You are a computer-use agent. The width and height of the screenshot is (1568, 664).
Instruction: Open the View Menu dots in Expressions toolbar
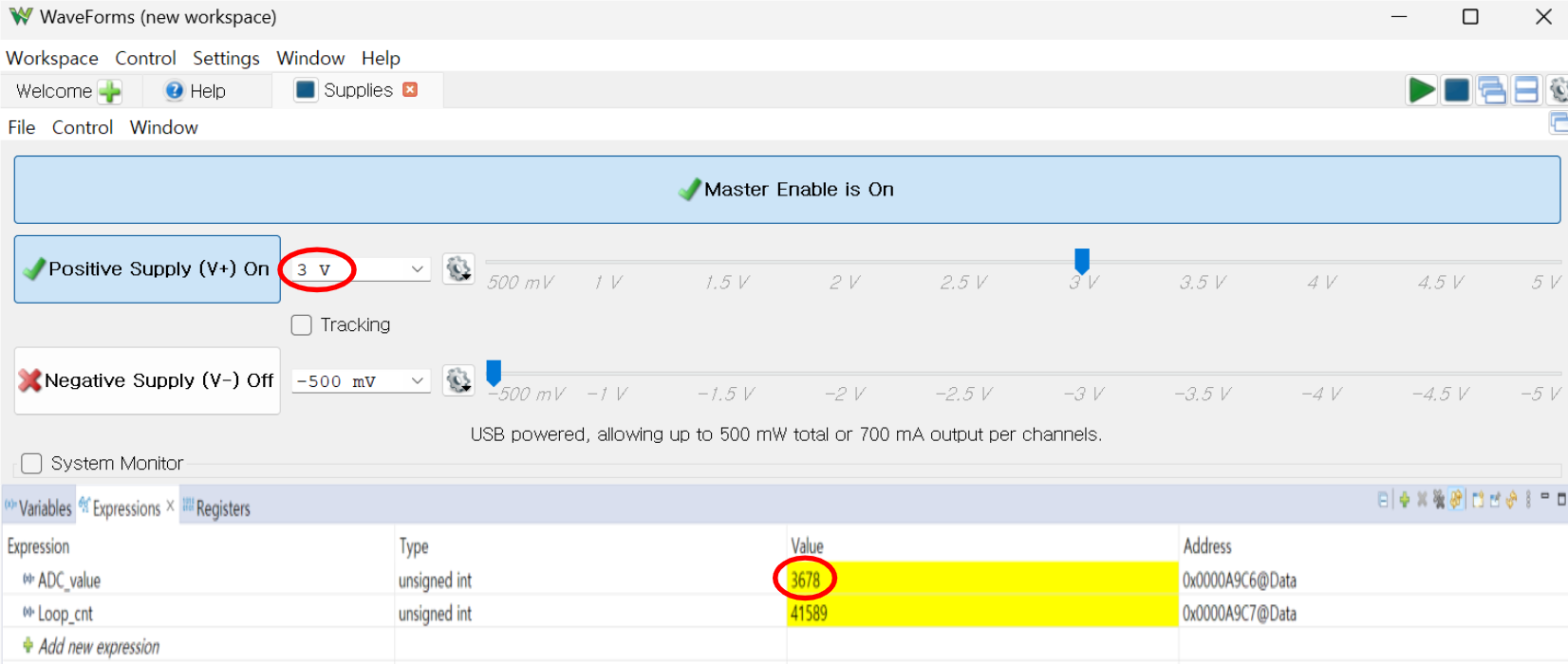[x=1528, y=500]
